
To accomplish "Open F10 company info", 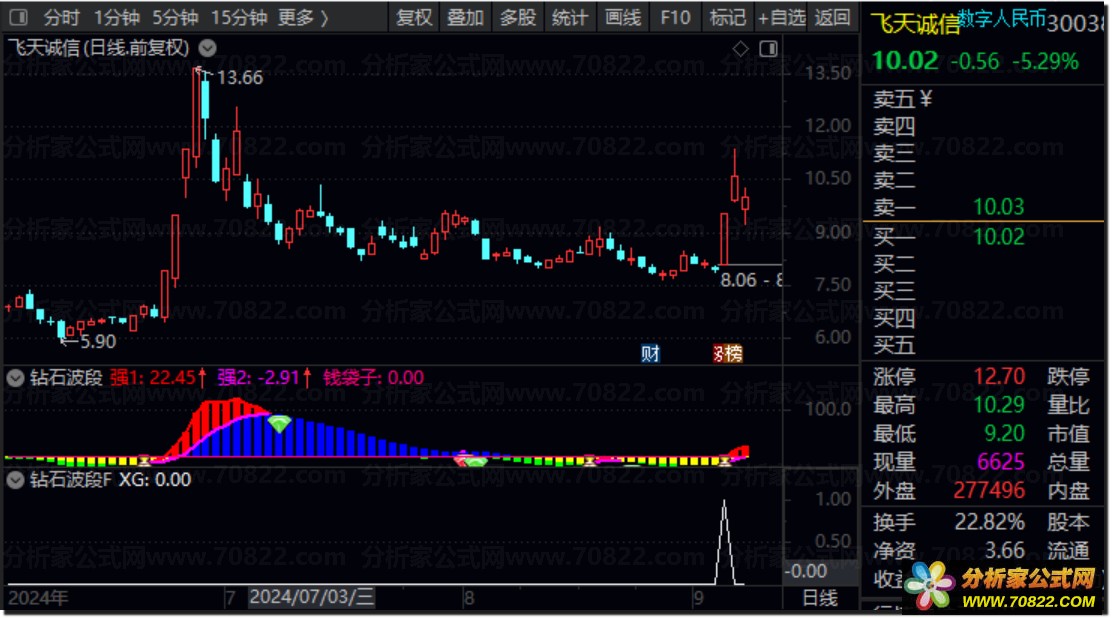I will coord(675,17).
